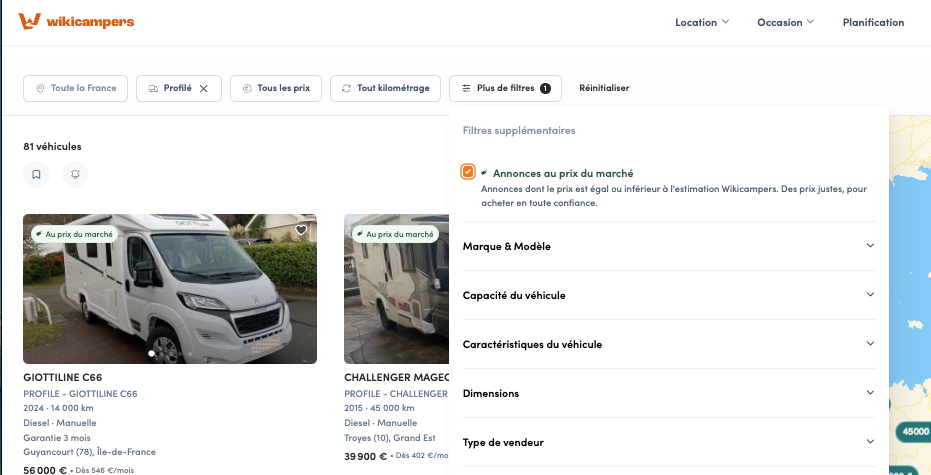Click the Wikicampers logo
The image size is (931, 475).
76,21
